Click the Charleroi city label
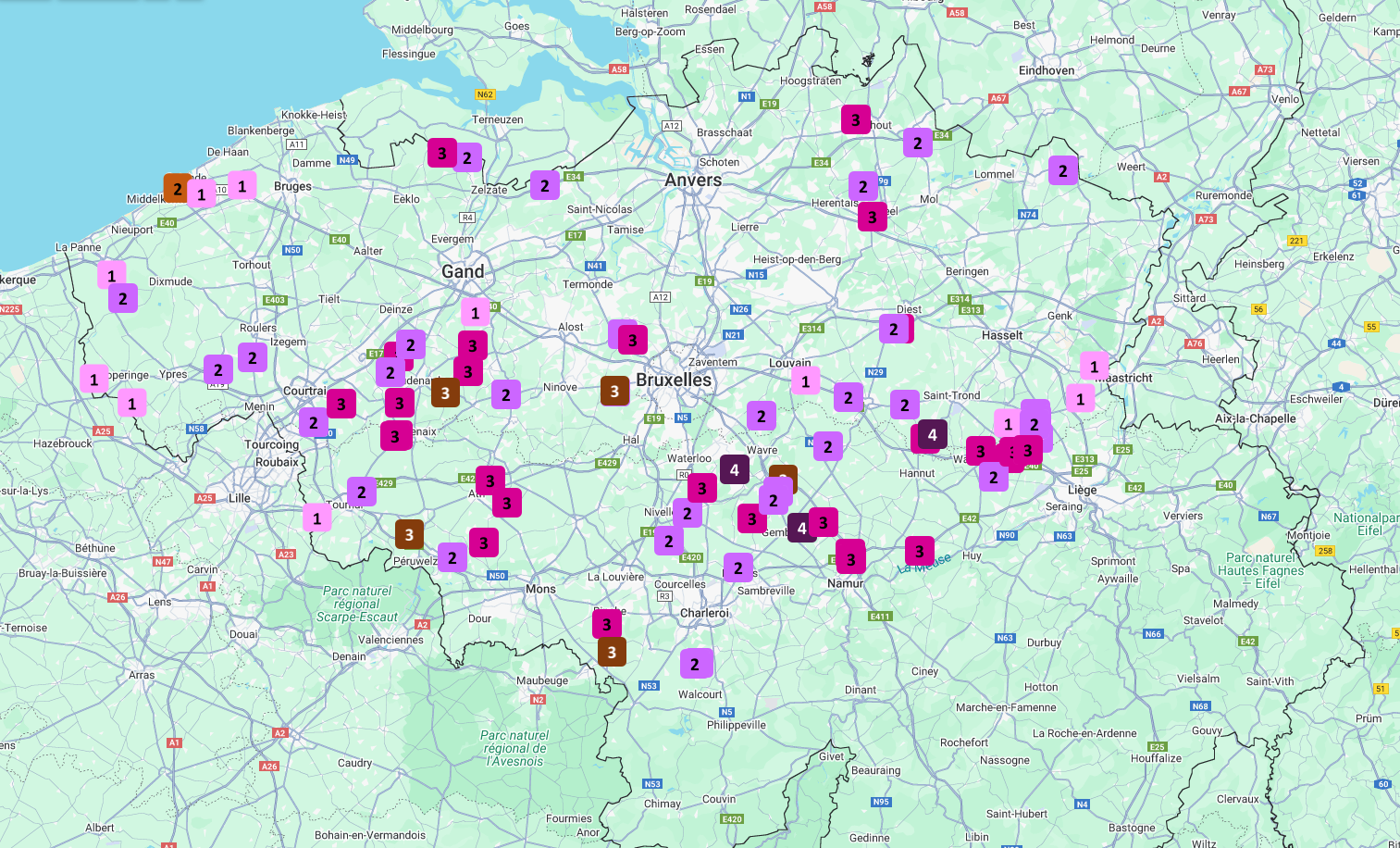Image resolution: width=1400 pixels, height=848 pixels. [705, 613]
